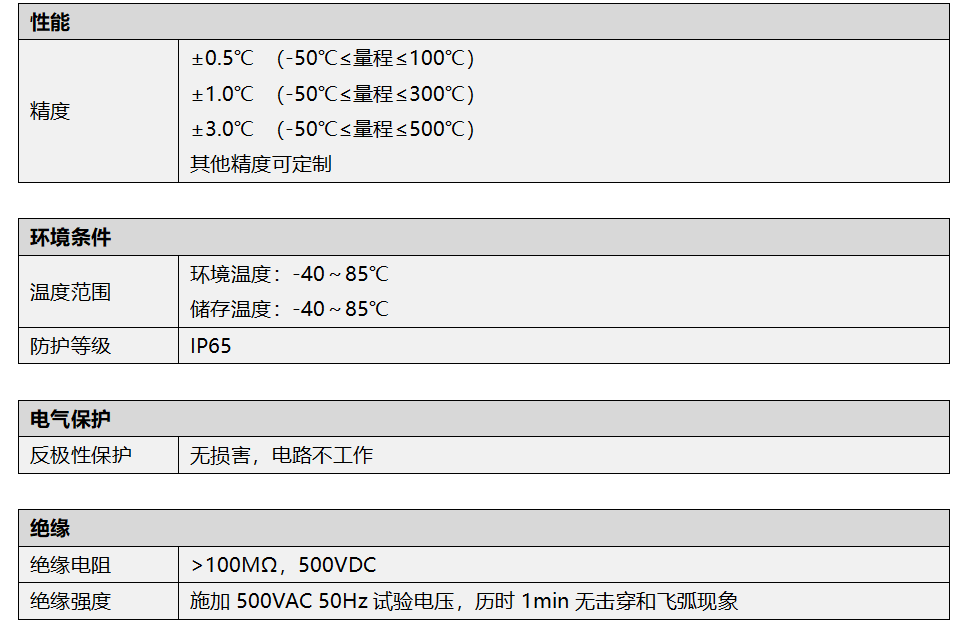Select the 反极性保护 label cell

[x=80, y=455]
